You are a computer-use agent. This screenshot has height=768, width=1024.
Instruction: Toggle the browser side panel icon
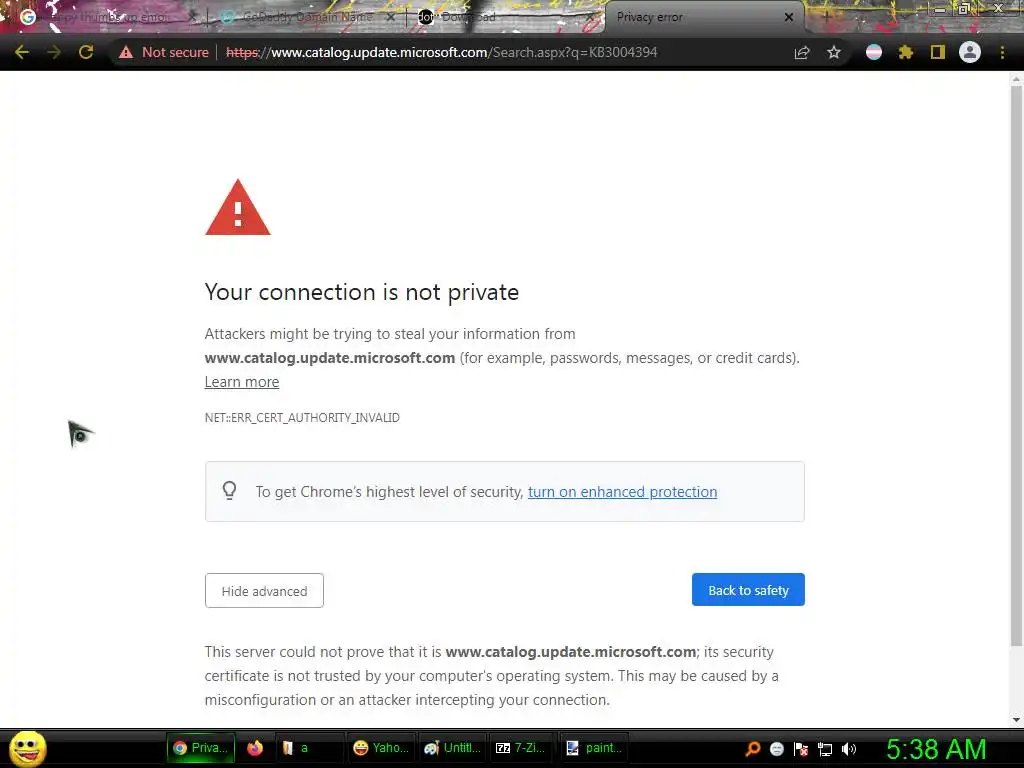coord(938,52)
